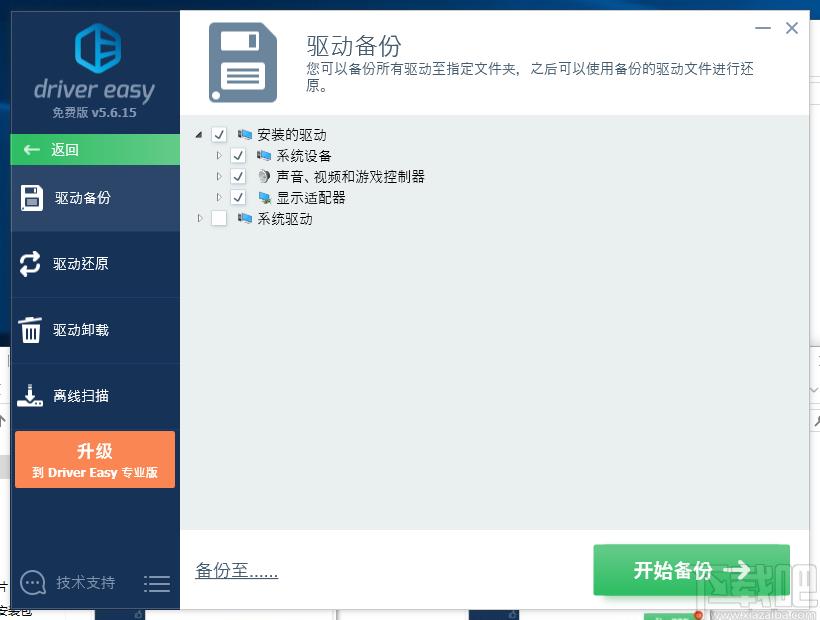Select the 显示适配器 tree label
Image resolution: width=820 pixels, height=620 pixels.
click(x=311, y=198)
